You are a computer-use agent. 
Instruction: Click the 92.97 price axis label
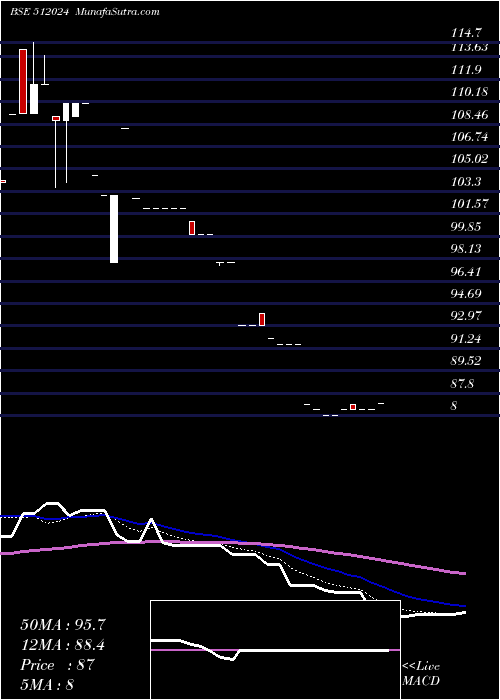[x=467, y=316]
